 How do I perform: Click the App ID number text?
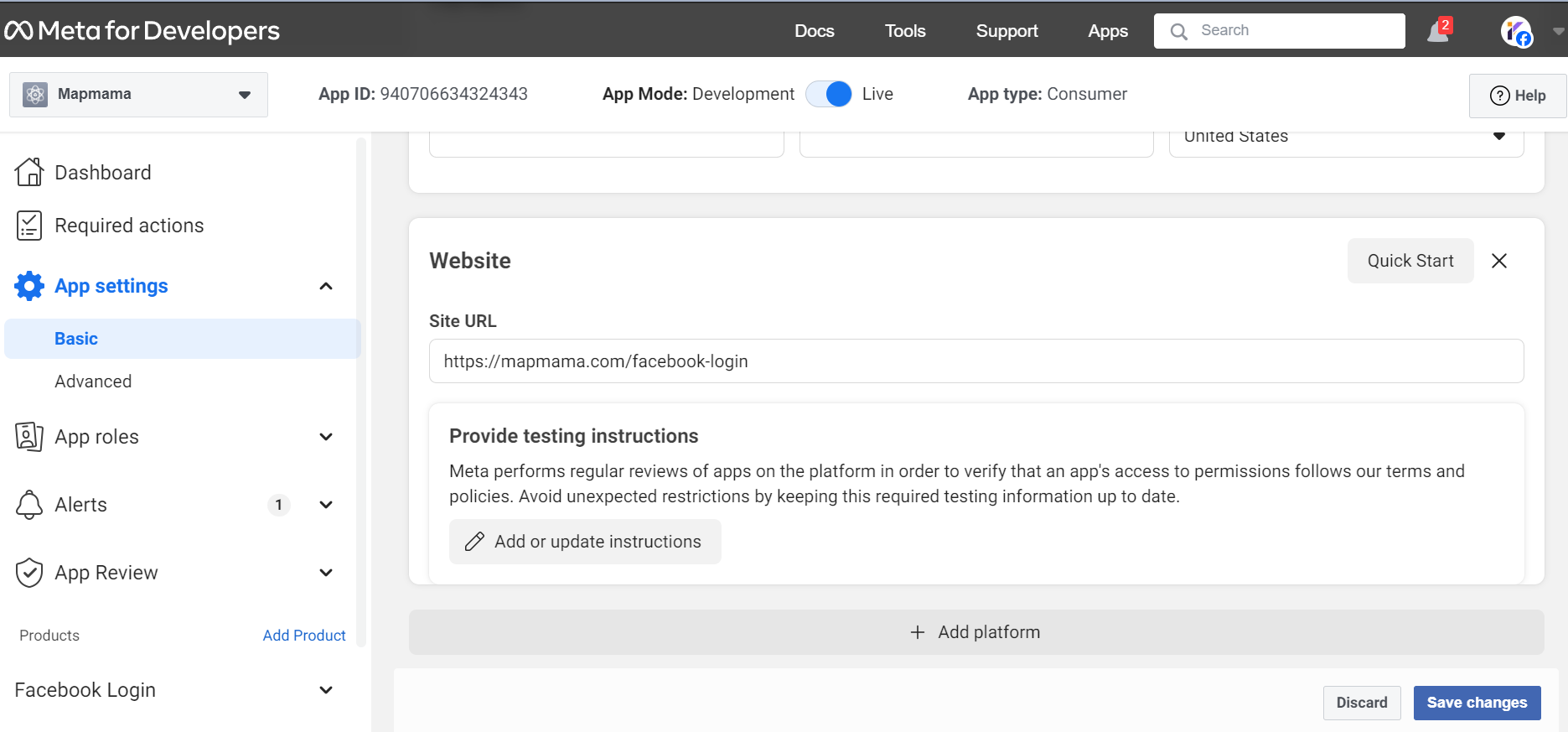pos(454,94)
